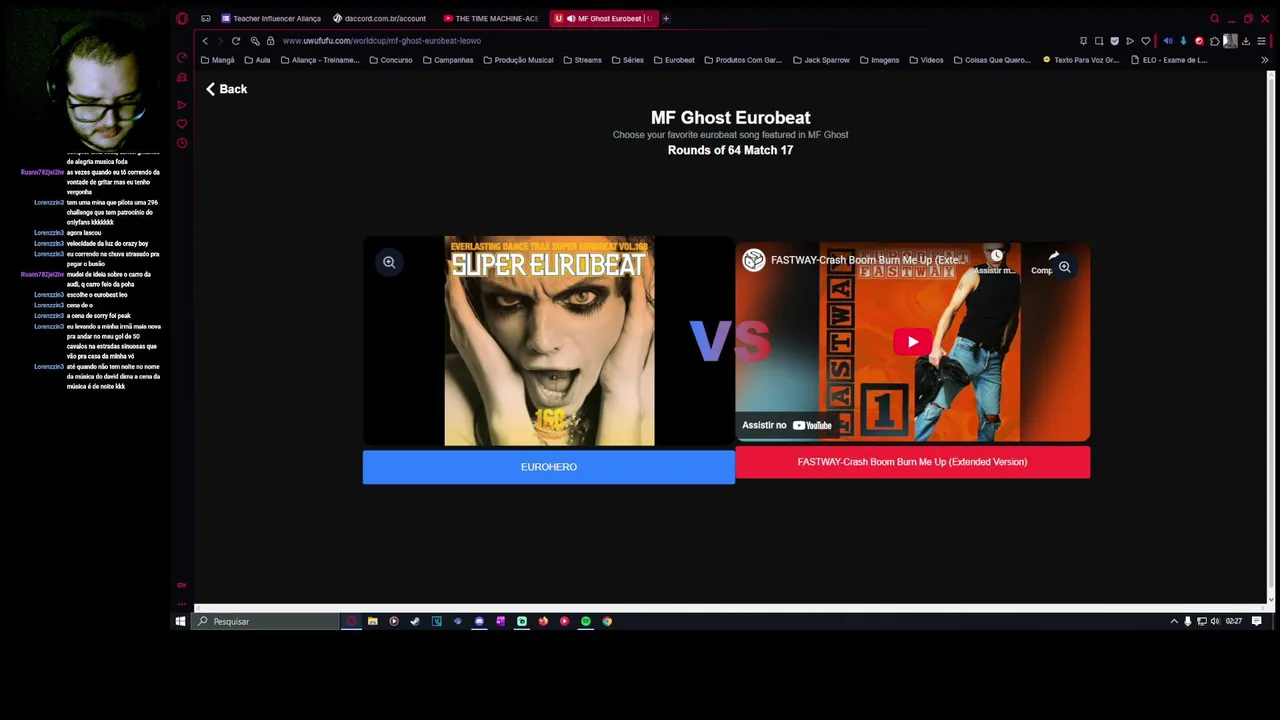Open the Streams bookmark folder
Image resolution: width=1280 pixels, height=720 pixels.
point(582,60)
